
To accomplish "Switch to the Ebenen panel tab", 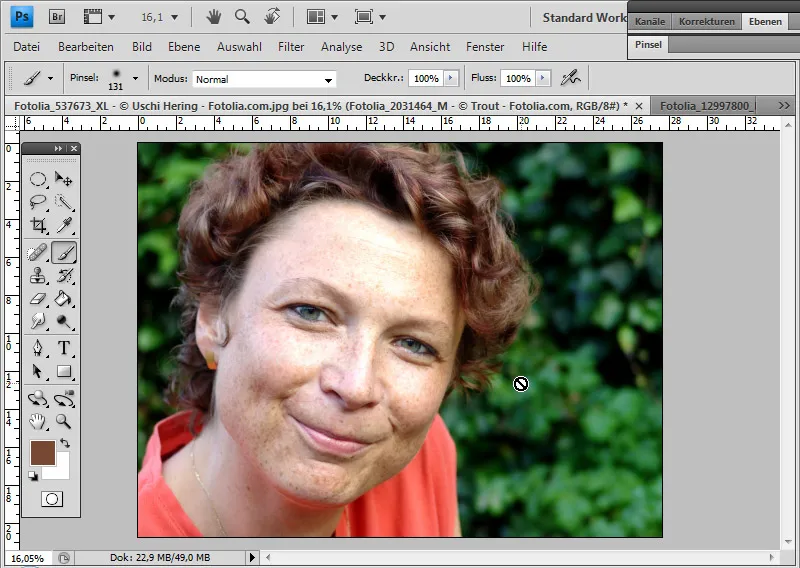I will pyautogui.click(x=765, y=21).
